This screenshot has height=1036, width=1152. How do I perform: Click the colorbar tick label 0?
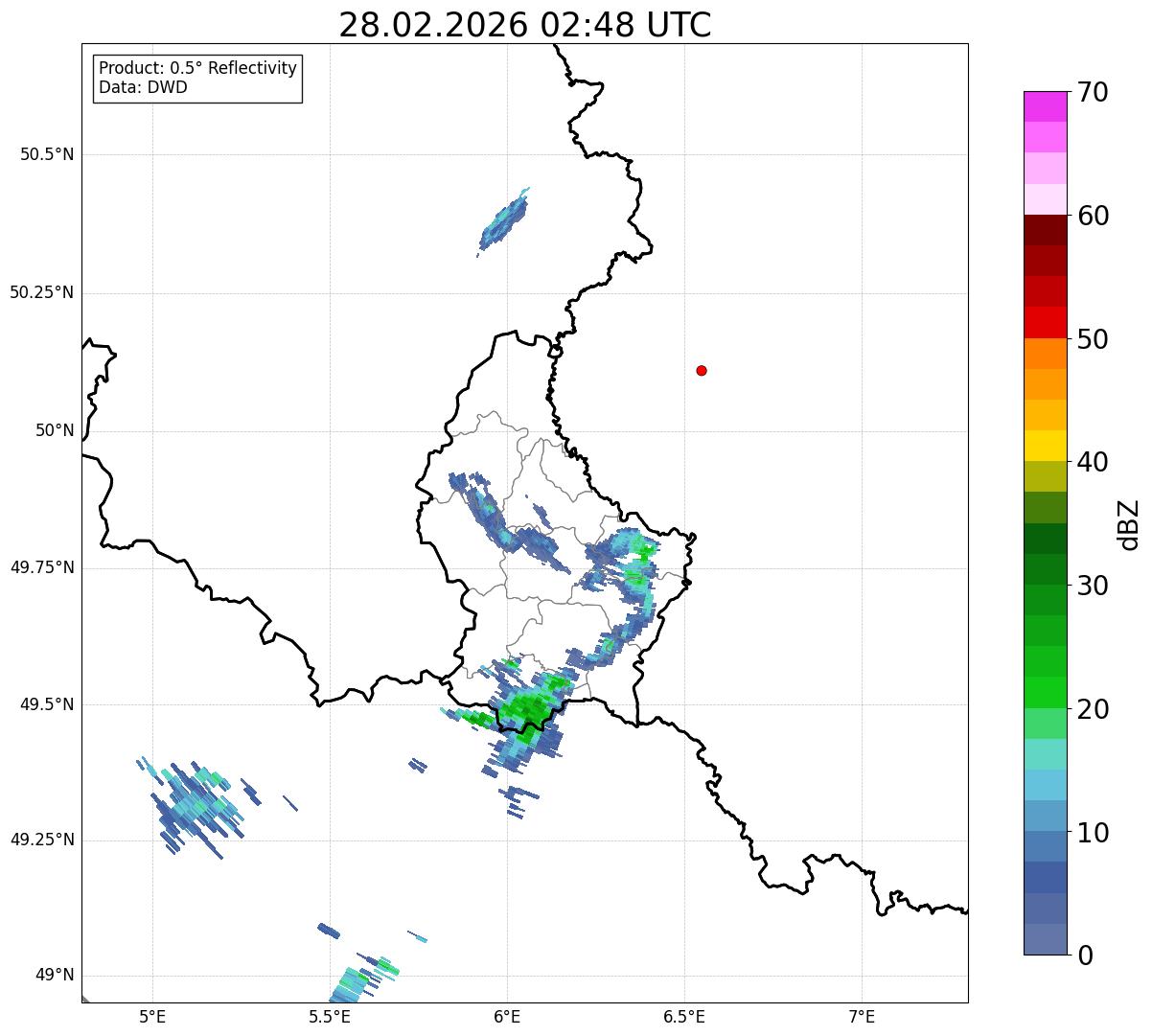1085,955
